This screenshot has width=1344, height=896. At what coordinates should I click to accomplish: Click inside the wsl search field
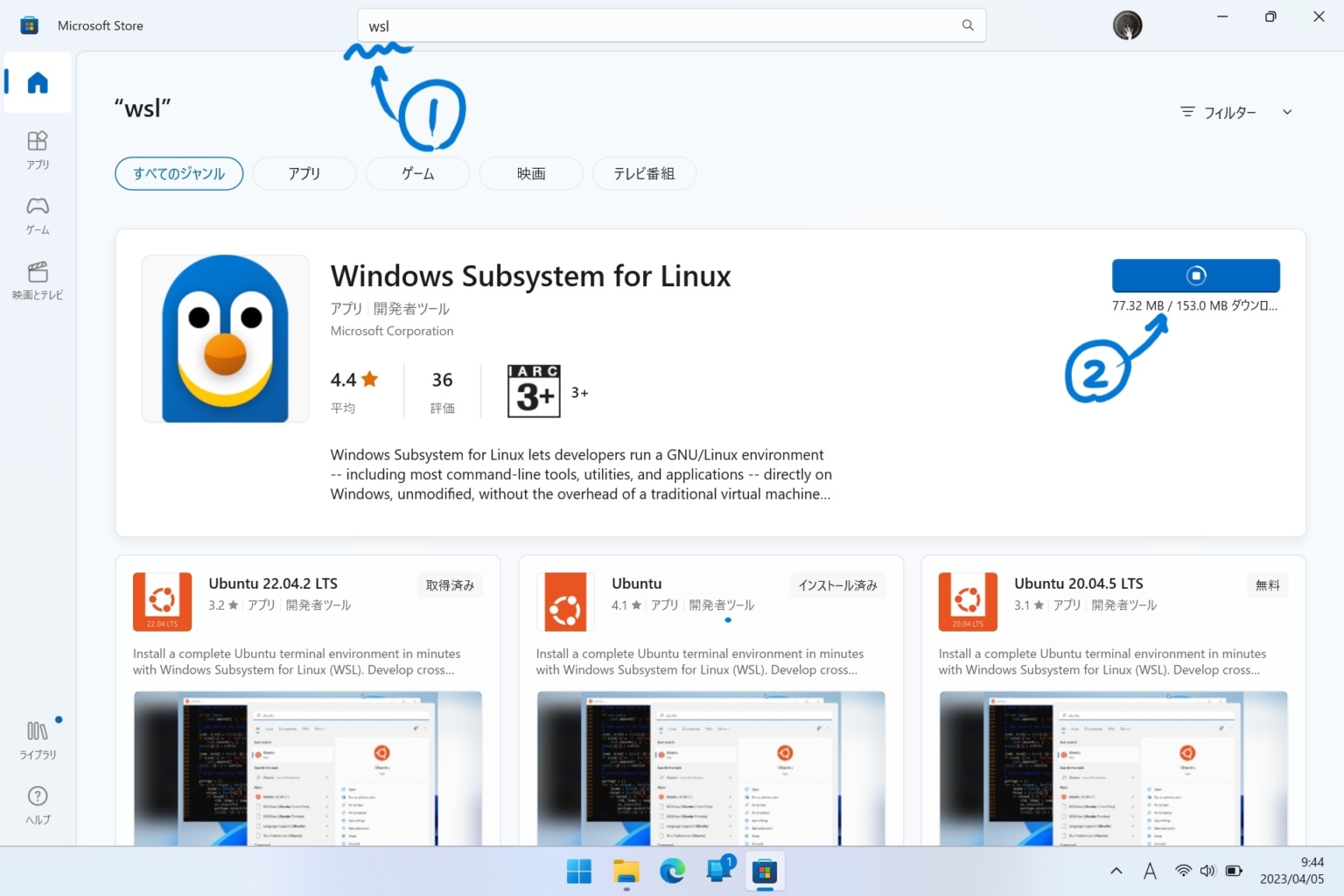coord(612,25)
